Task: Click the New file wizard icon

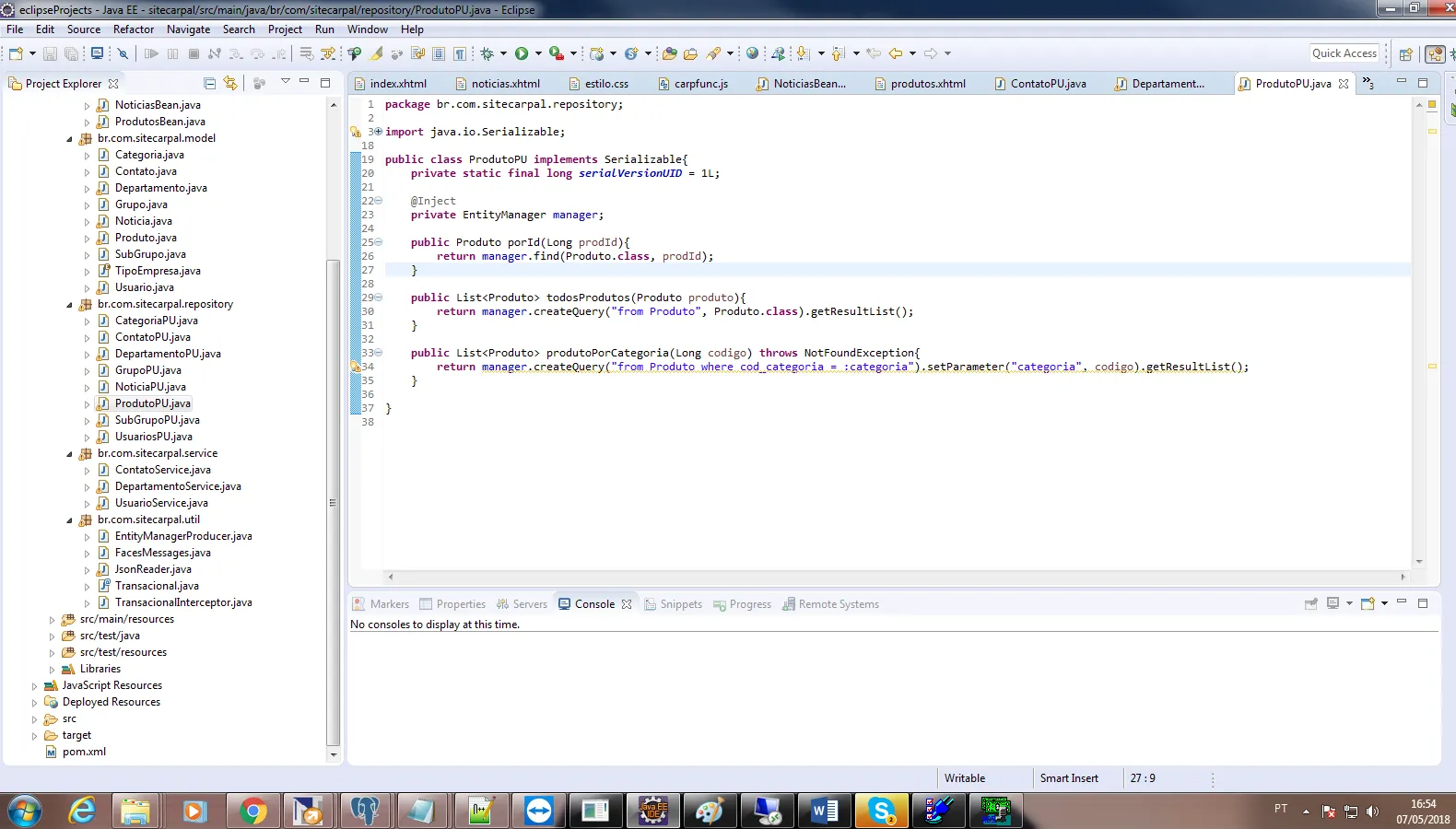Action: (16, 53)
